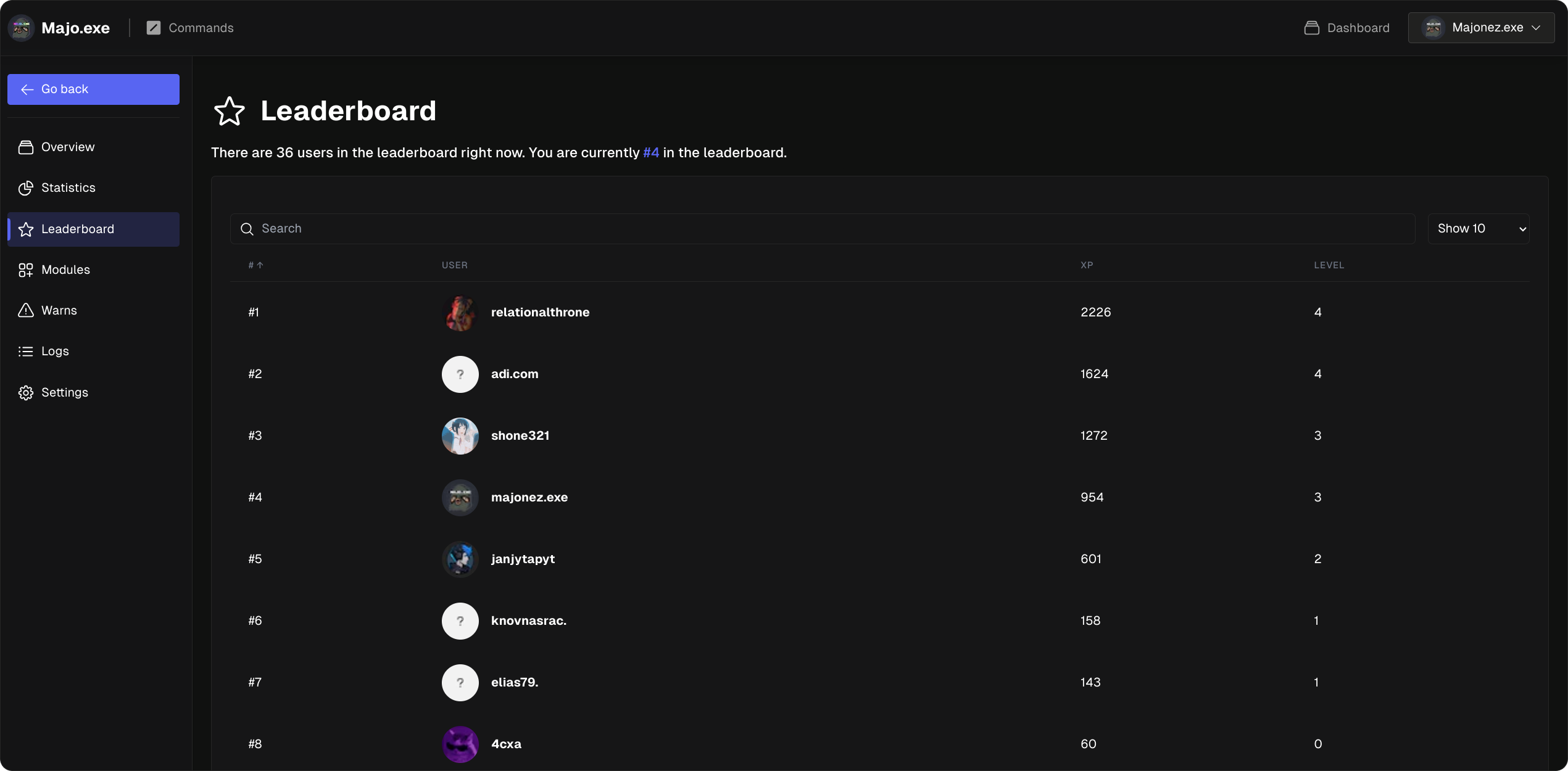Toggle the rank column sort order

[x=255, y=265]
